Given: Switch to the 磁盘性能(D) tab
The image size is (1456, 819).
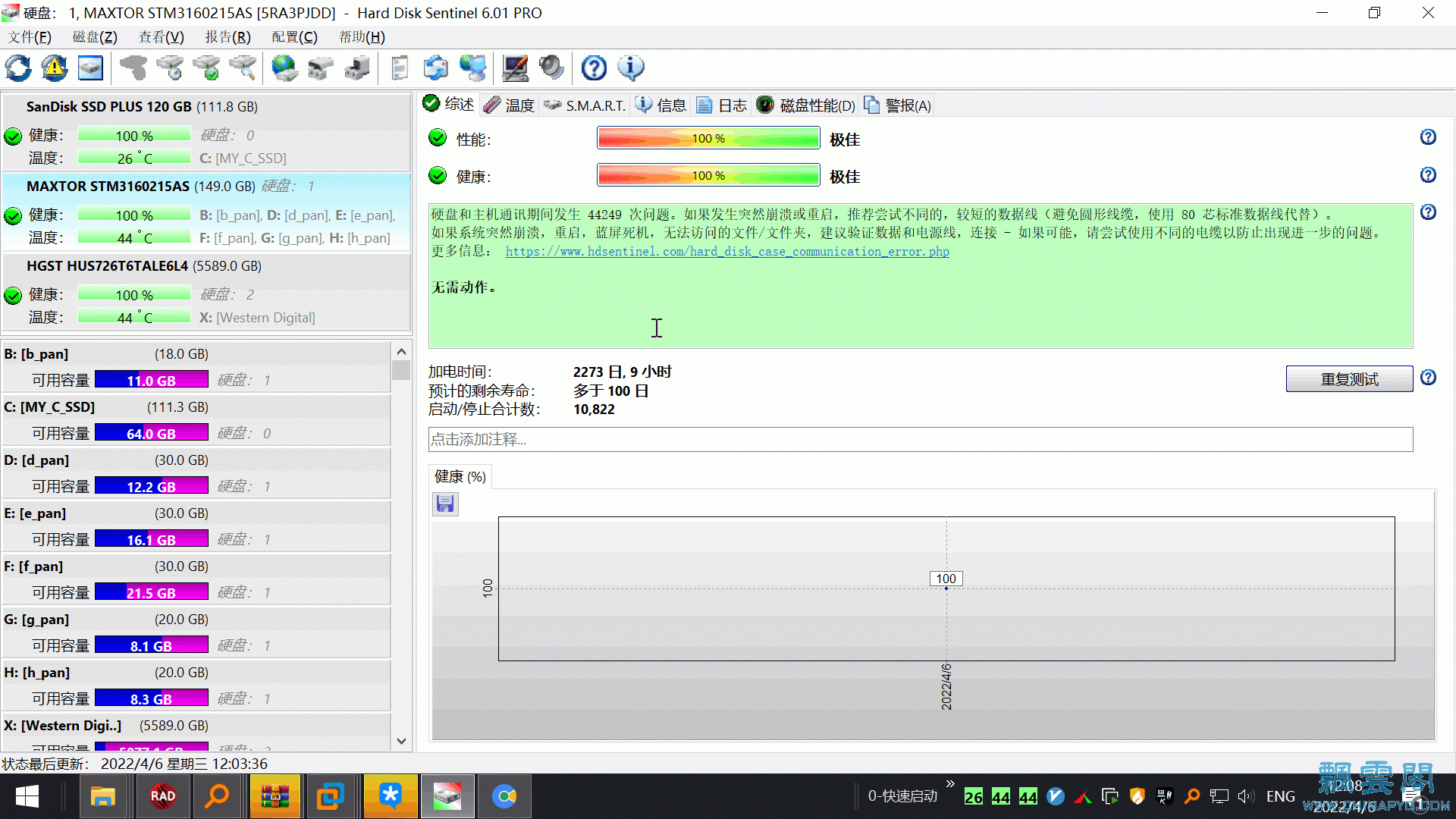Looking at the screenshot, I should point(806,105).
